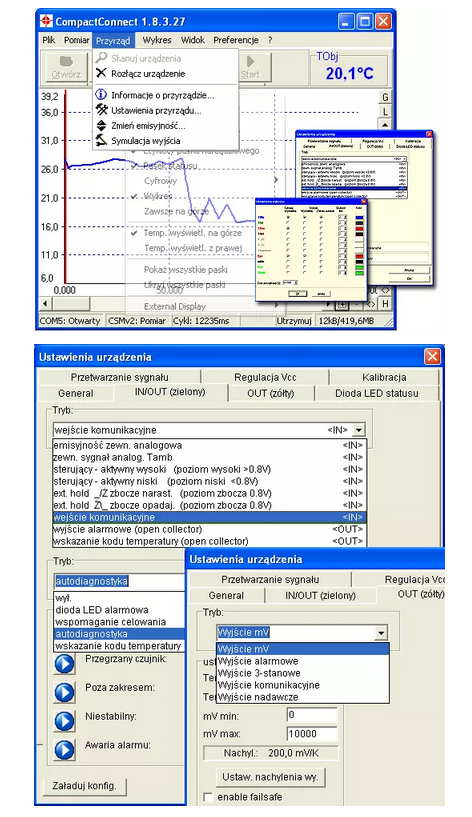Click the Ustaw. nachylenia wy. button
This screenshot has height=817, width=472.
pos(270,777)
